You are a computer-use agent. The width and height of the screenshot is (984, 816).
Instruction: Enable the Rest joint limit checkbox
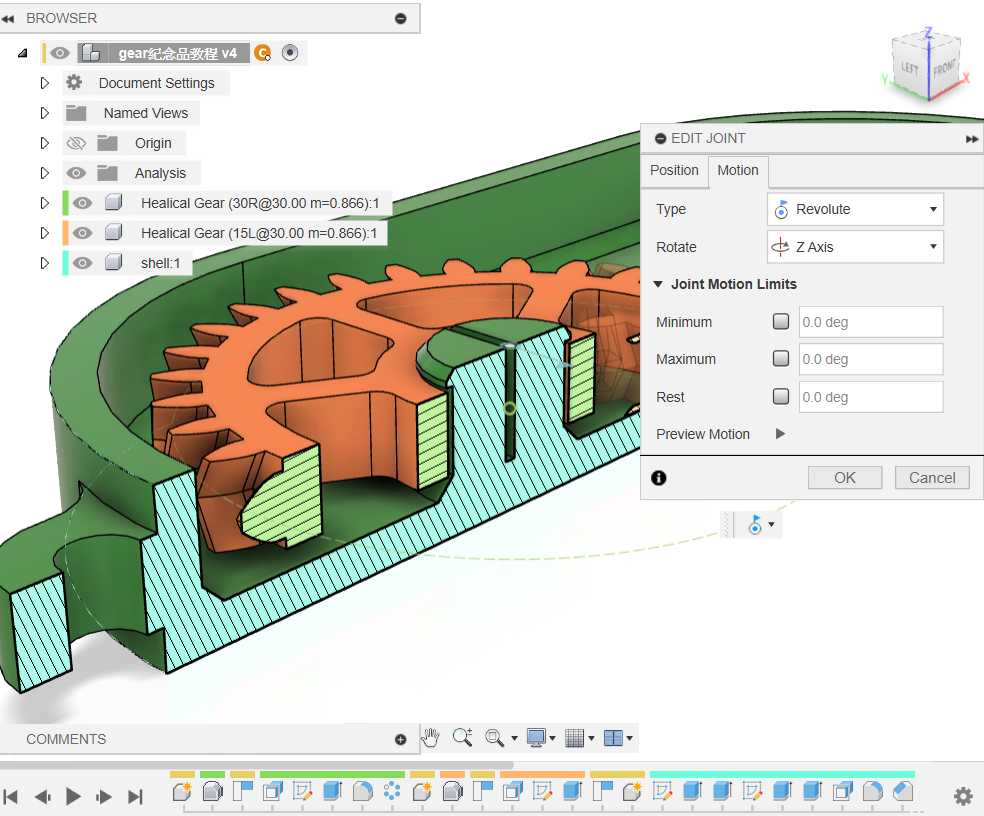pos(781,397)
